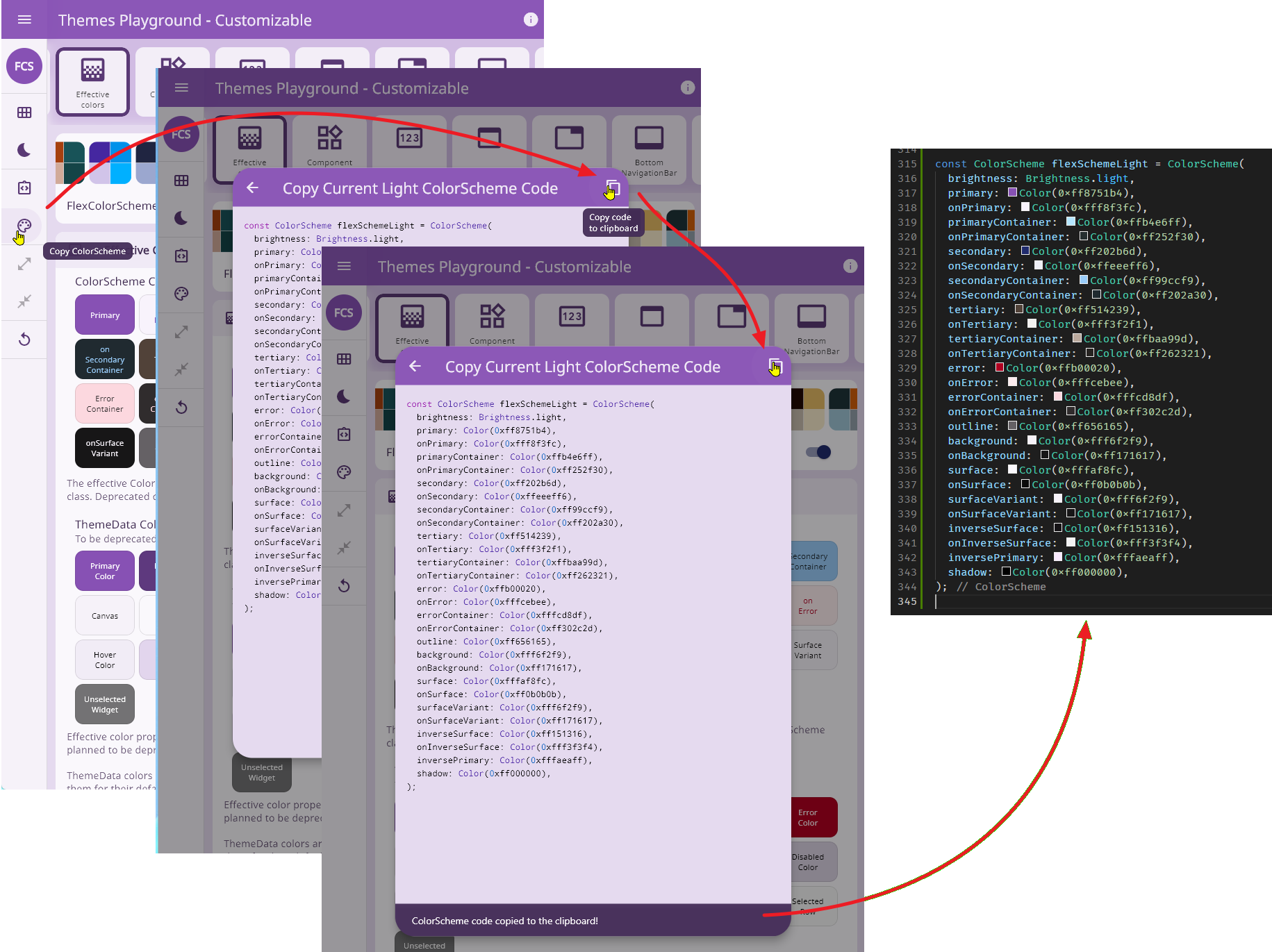Screen dimensions: 1272x952
Task: Click palette icon in front window sidebar
Action: [344, 472]
